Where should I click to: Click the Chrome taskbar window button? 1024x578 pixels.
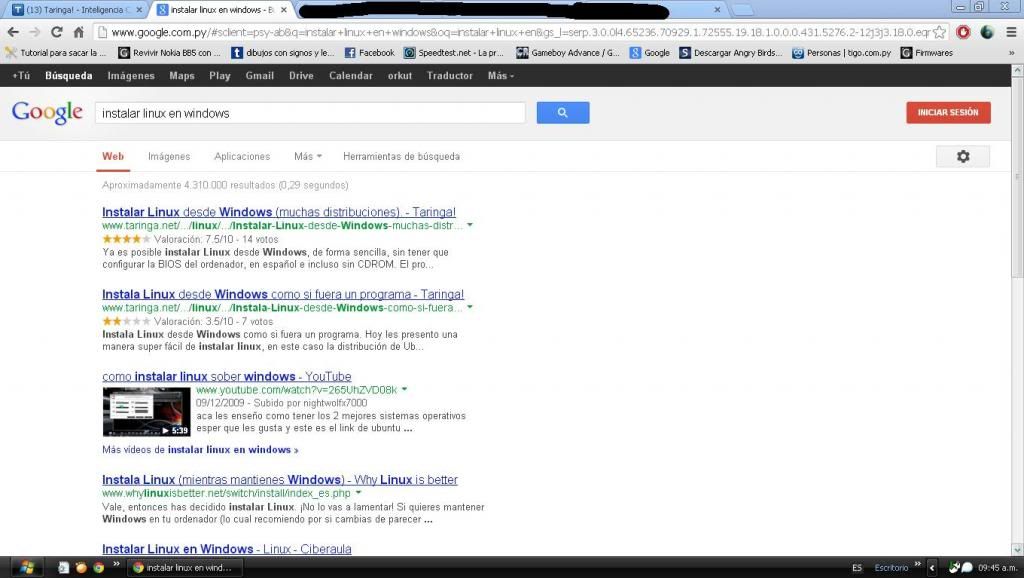coord(184,568)
